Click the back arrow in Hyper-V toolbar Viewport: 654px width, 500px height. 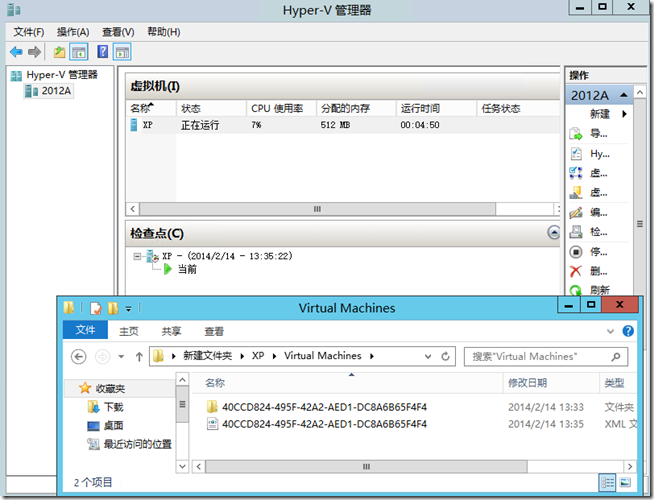[x=16, y=52]
